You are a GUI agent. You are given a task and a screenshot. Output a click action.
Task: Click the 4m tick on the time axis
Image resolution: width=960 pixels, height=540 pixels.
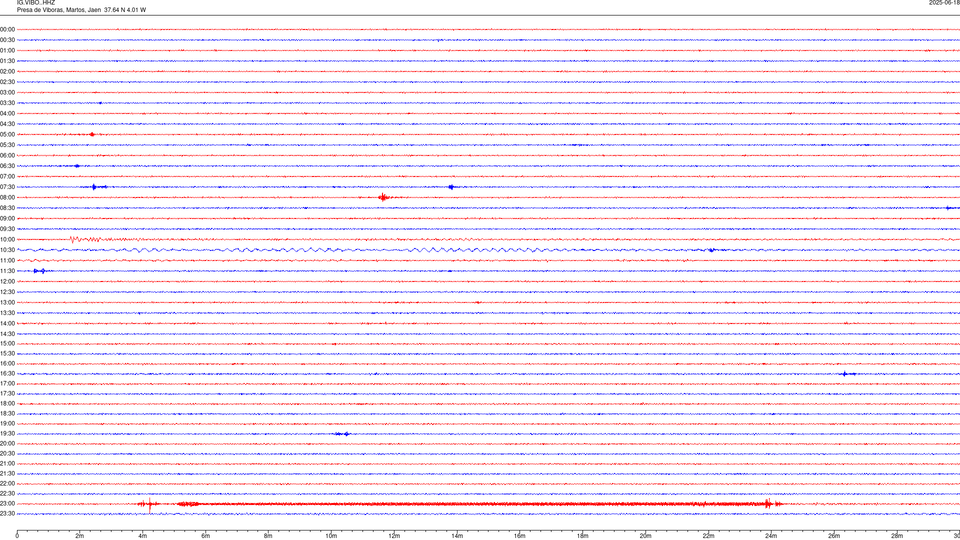coord(143,536)
